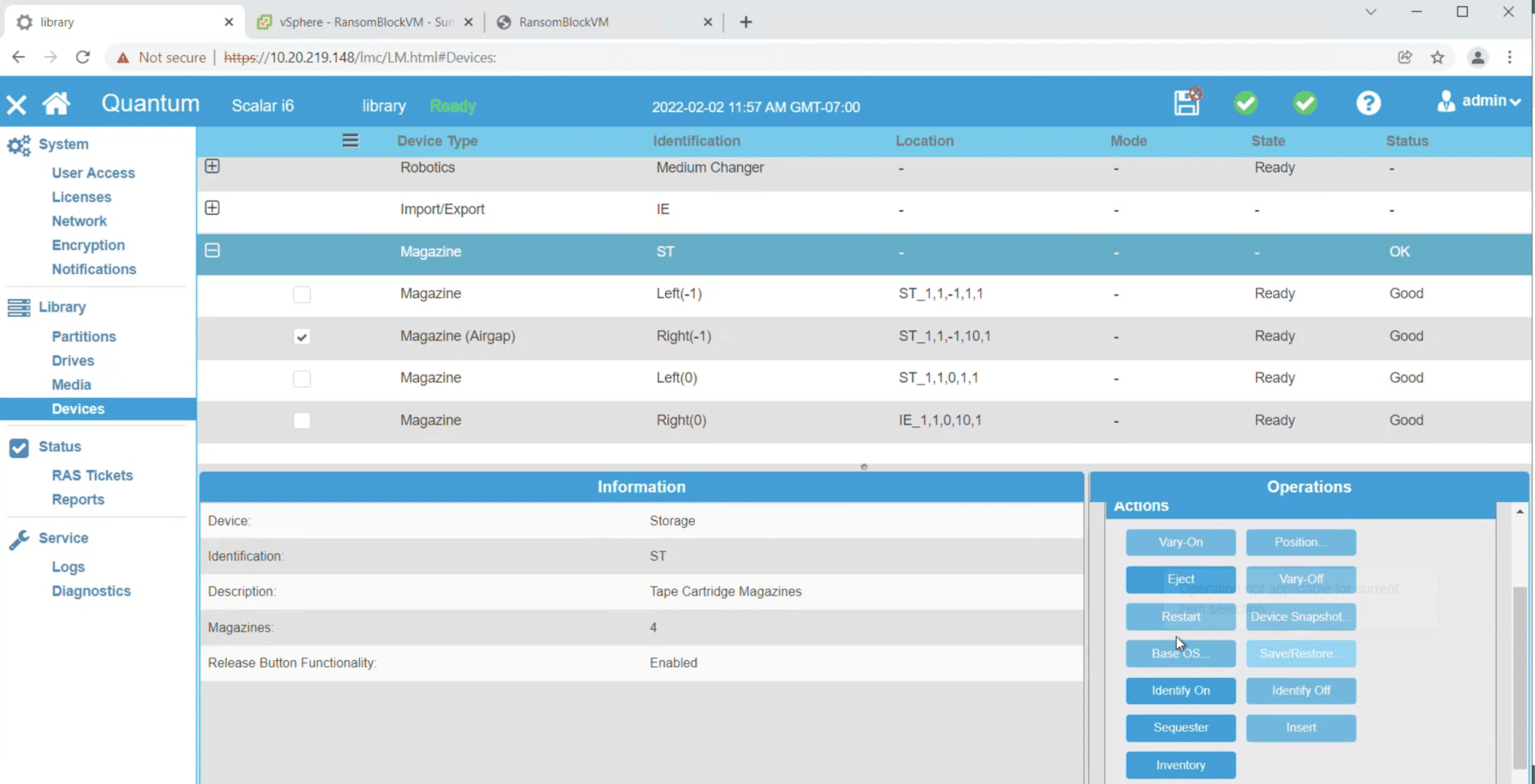Screen dimensions: 1535x784
Task: Open browser three-dot menu
Action: click(1509, 57)
